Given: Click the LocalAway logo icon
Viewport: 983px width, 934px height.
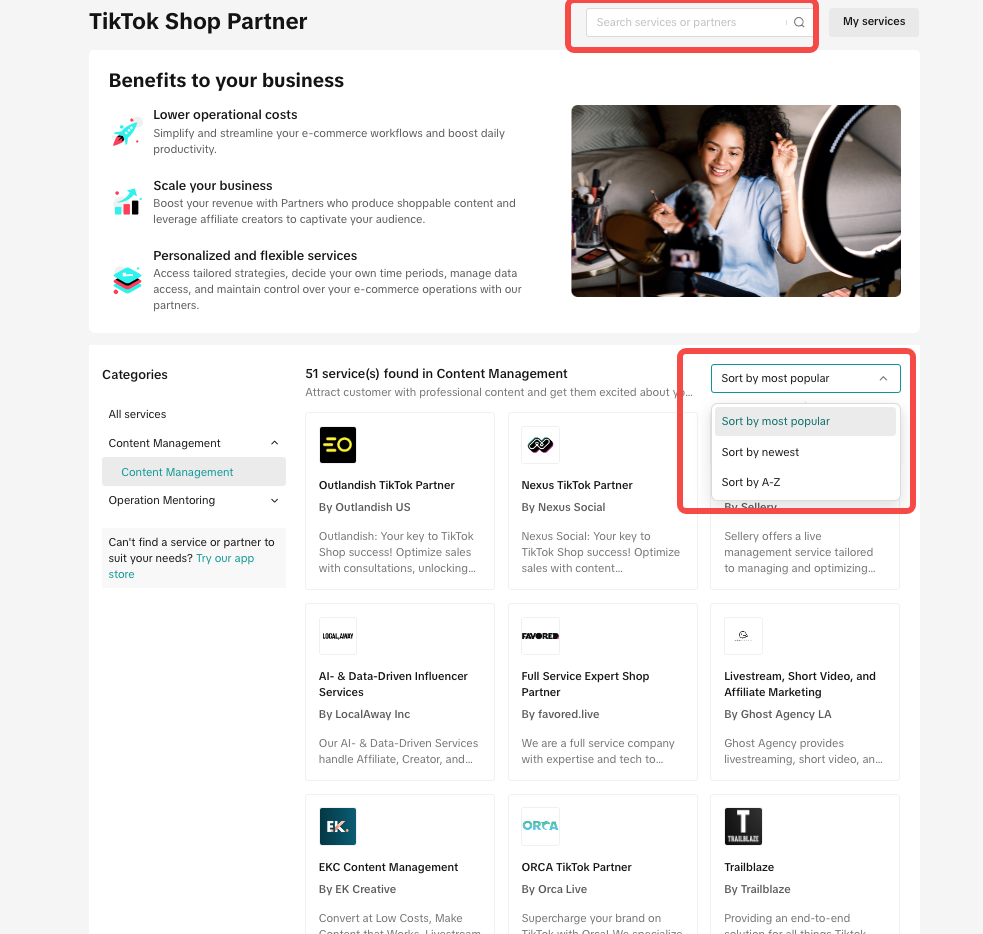Looking at the screenshot, I should pos(338,636).
